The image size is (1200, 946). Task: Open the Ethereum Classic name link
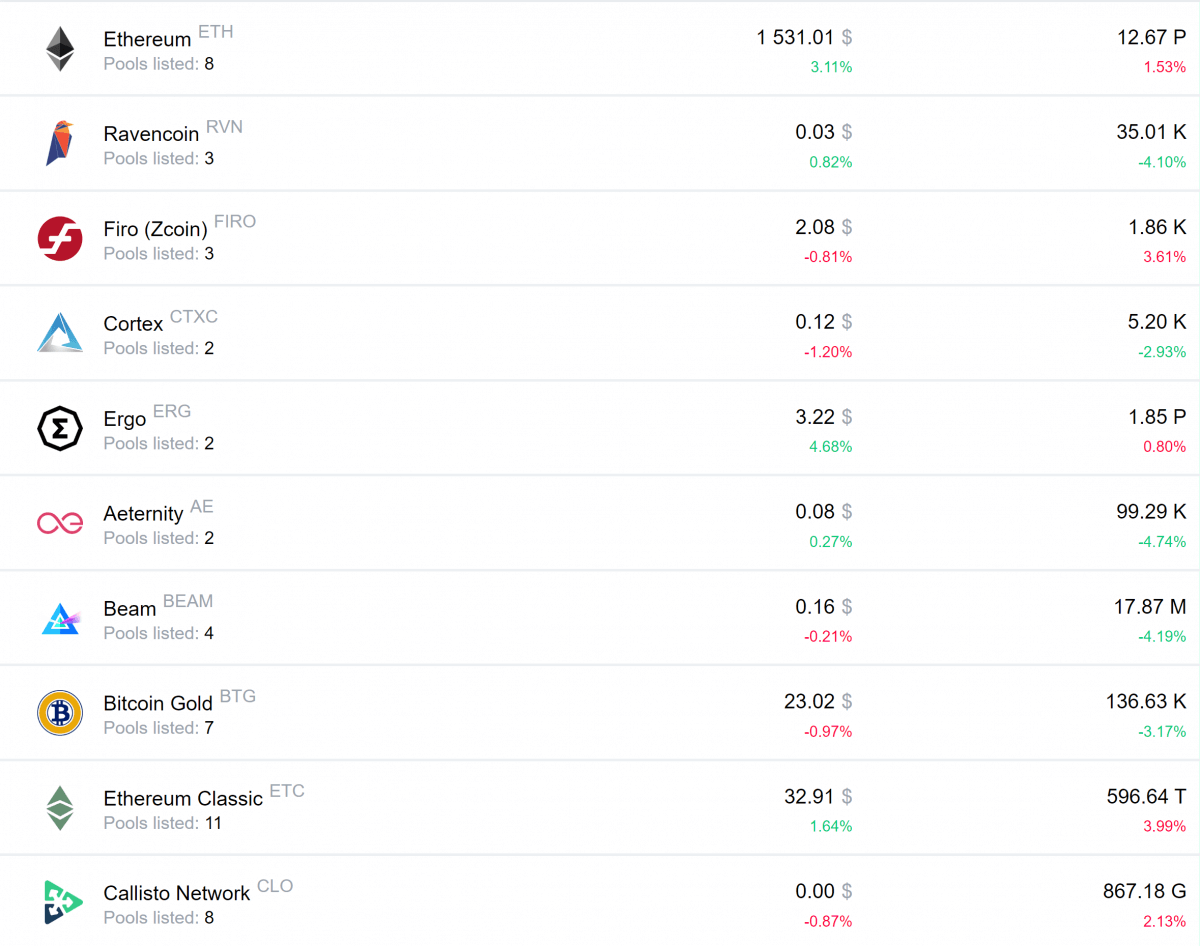click(183, 799)
